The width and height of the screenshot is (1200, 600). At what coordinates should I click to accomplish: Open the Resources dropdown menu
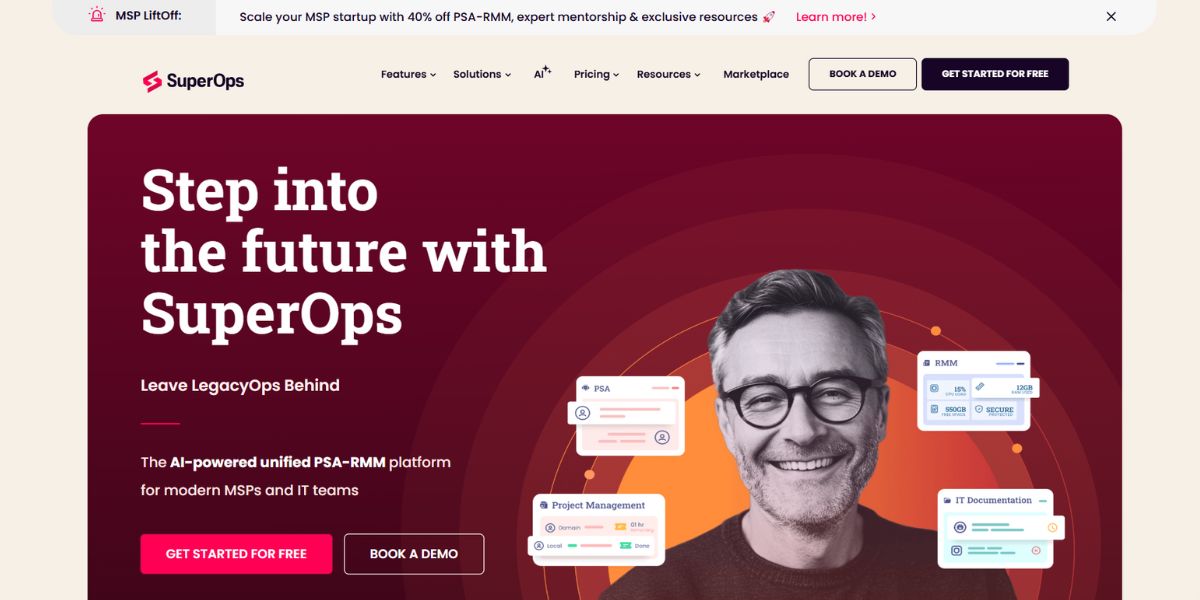coord(668,74)
